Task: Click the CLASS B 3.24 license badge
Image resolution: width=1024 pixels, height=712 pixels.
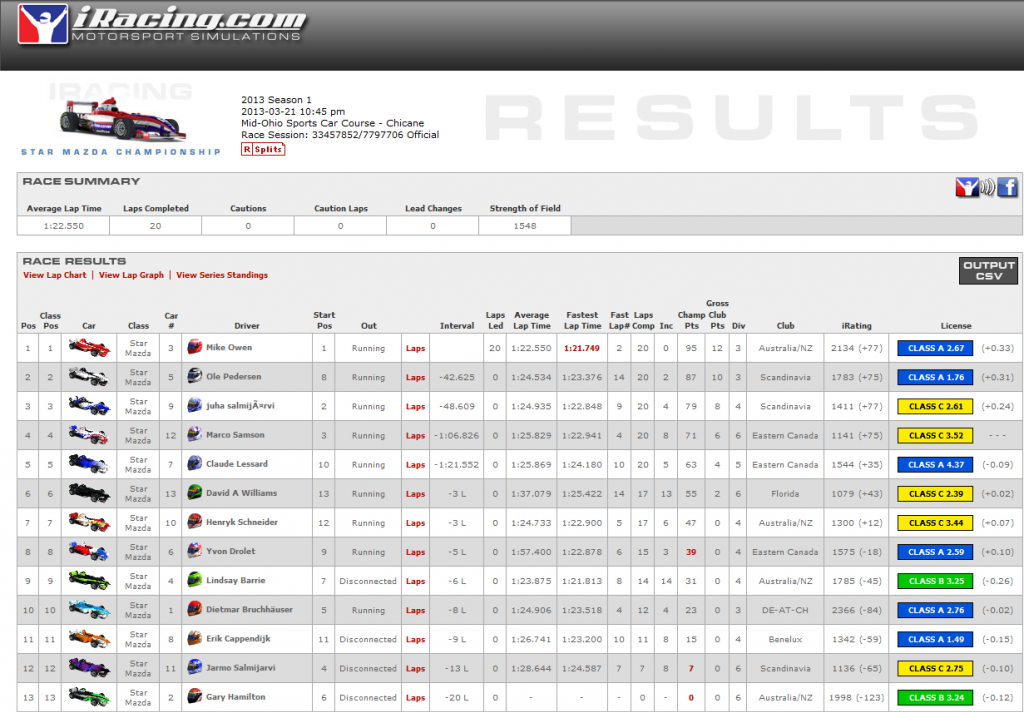Action: click(935, 698)
